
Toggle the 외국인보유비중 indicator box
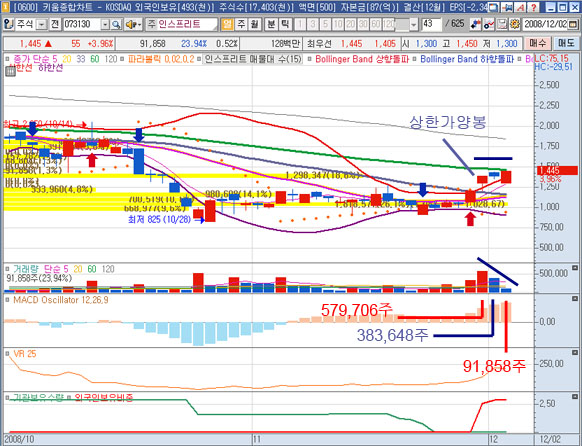pyautogui.click(x=69, y=397)
